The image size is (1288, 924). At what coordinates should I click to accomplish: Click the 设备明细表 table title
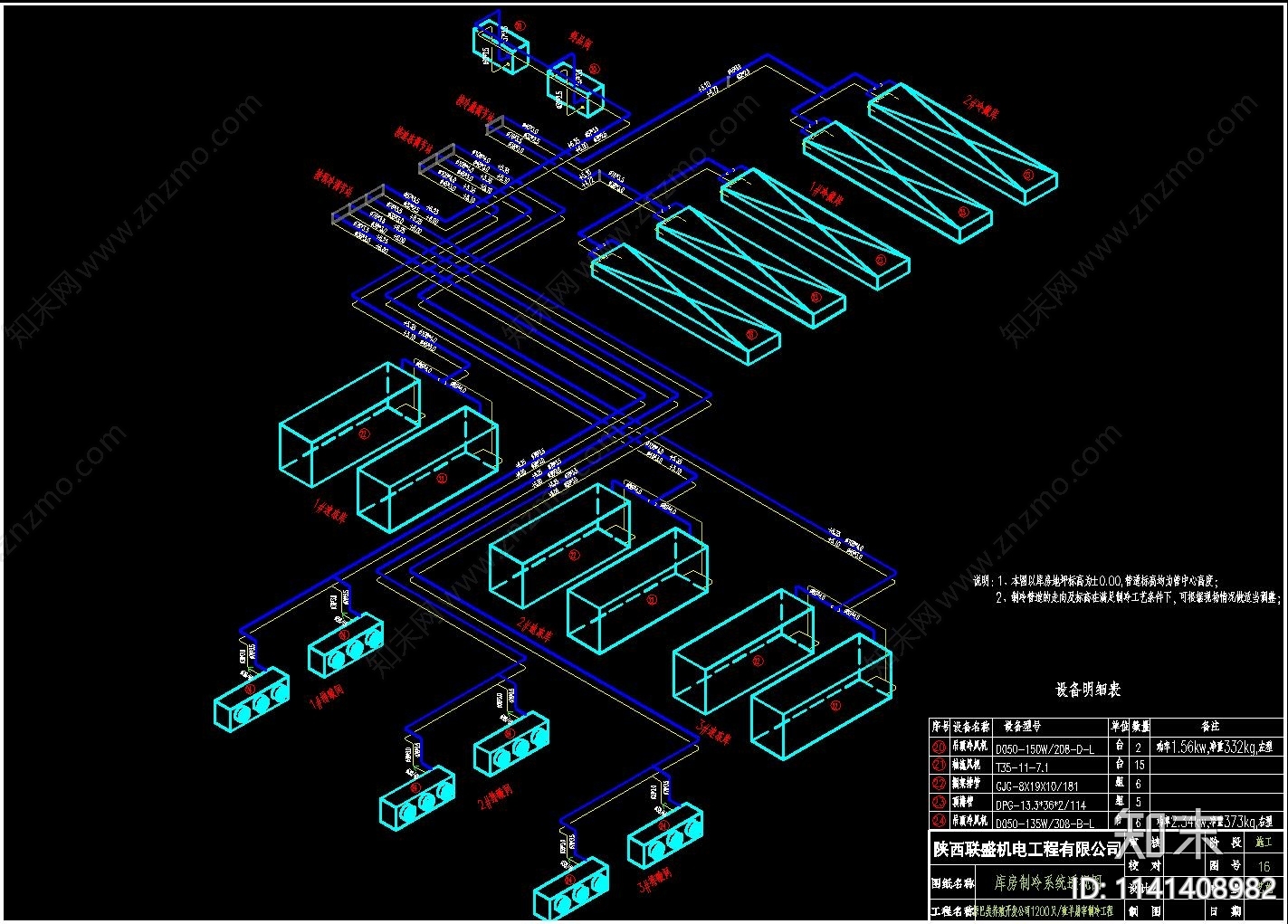click(x=1088, y=690)
